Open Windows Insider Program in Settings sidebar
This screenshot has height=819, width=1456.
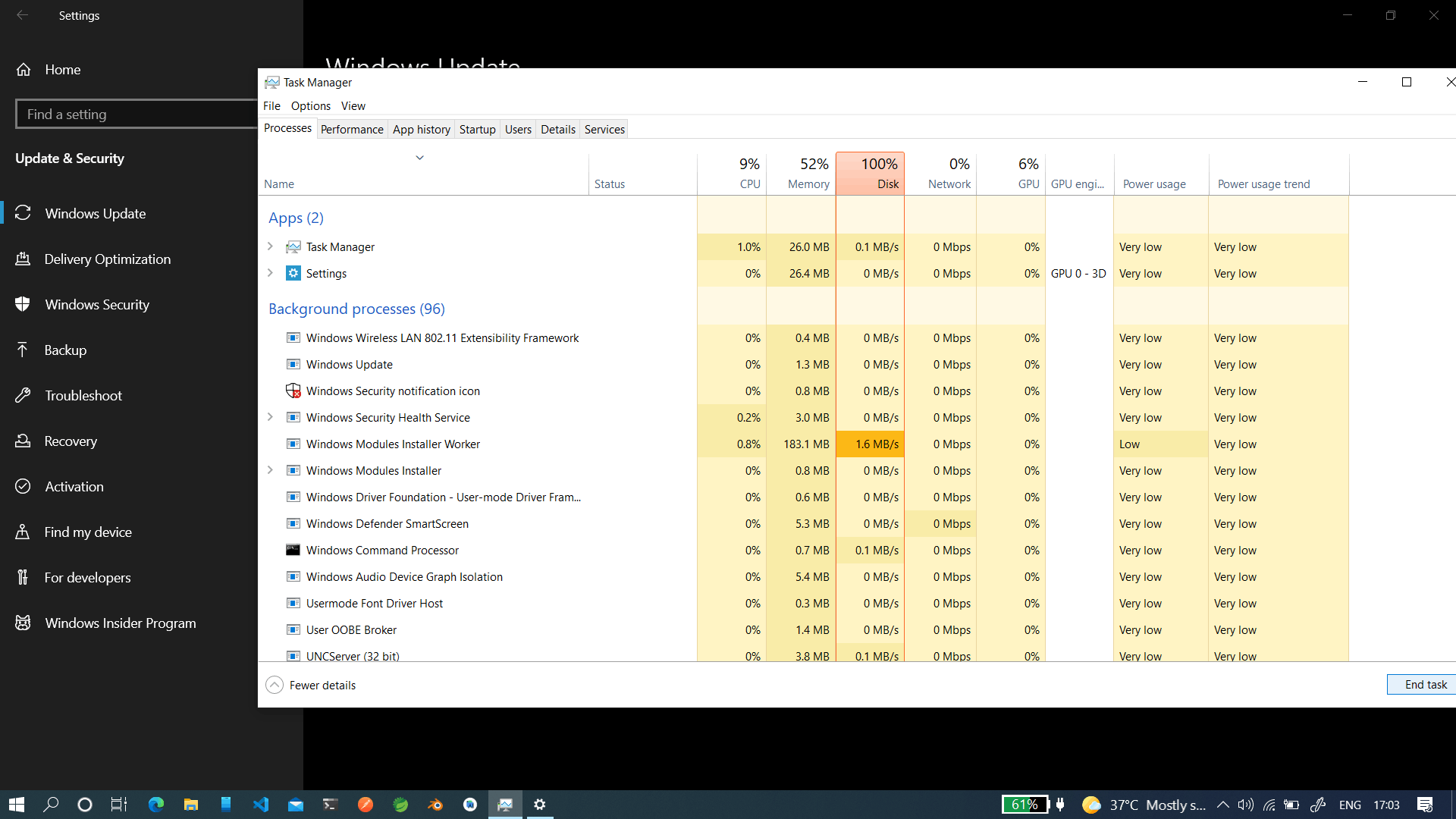point(120,623)
